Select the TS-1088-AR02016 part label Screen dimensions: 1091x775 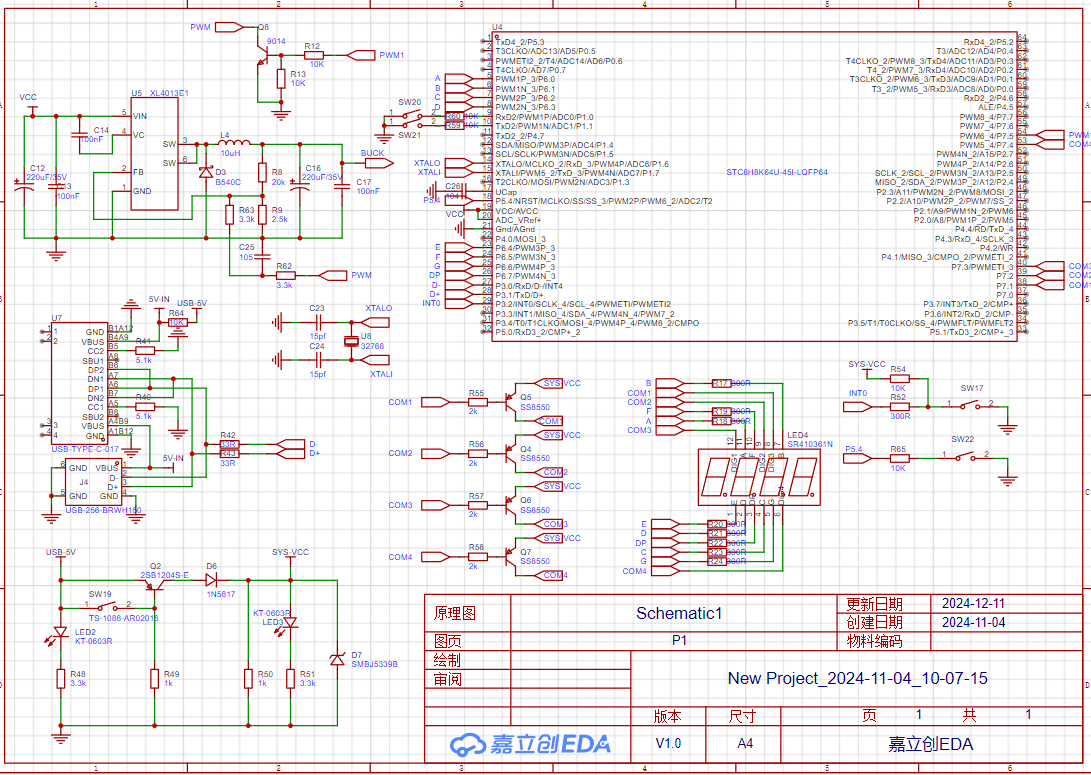click(123, 618)
